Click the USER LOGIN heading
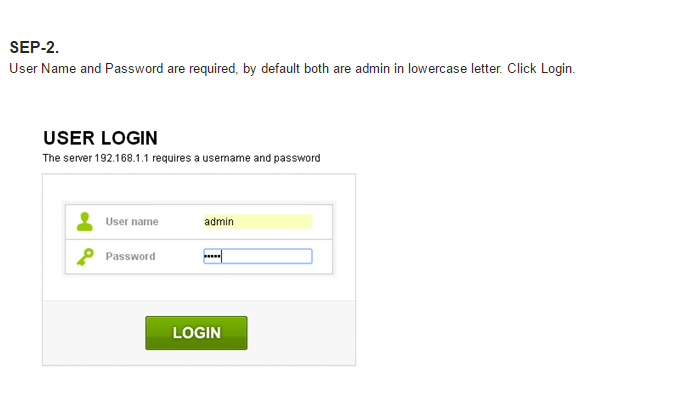Image resolution: width=680 pixels, height=403 pixels. click(x=100, y=138)
